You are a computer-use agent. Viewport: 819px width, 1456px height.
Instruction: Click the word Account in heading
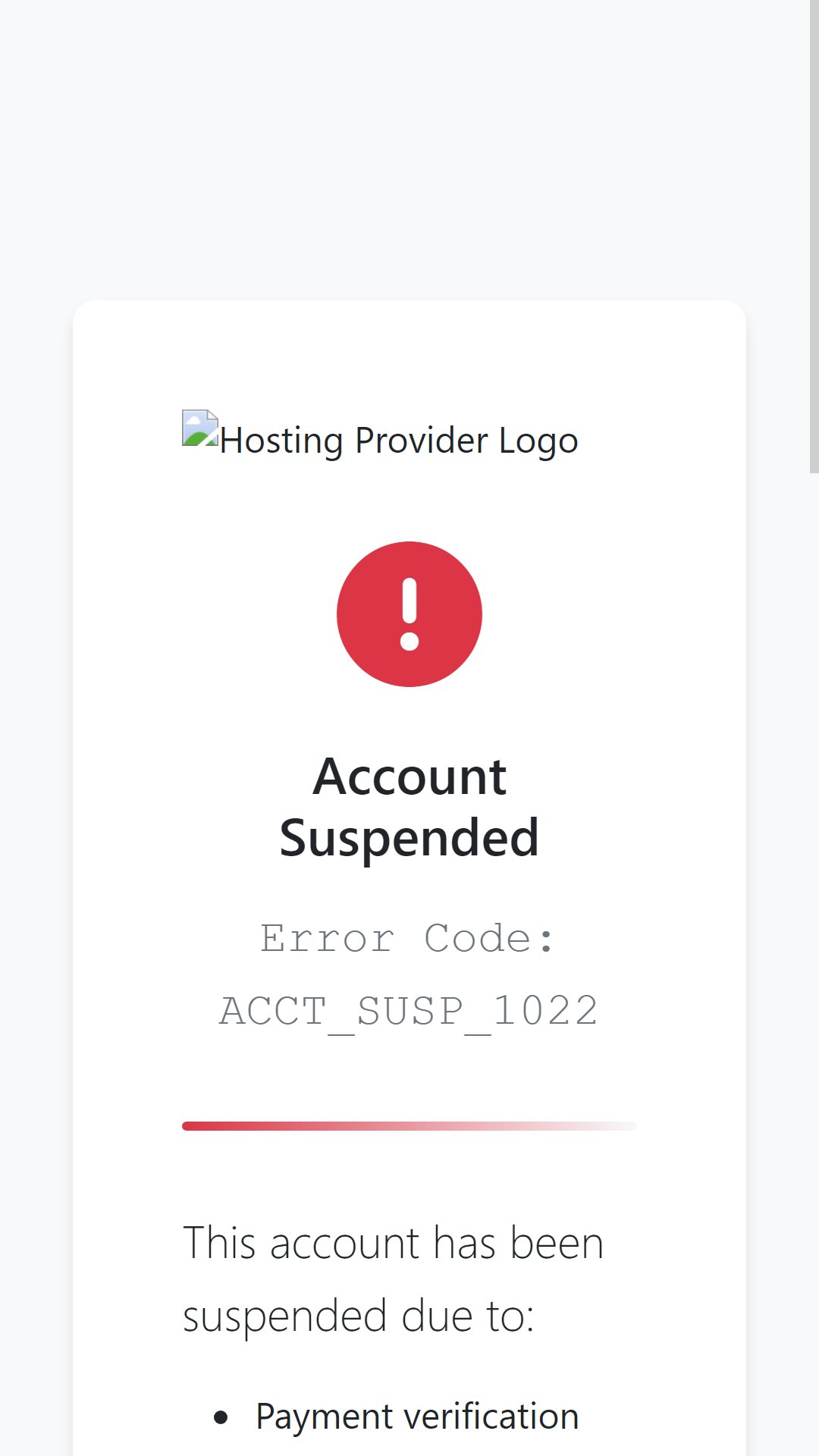tap(409, 777)
